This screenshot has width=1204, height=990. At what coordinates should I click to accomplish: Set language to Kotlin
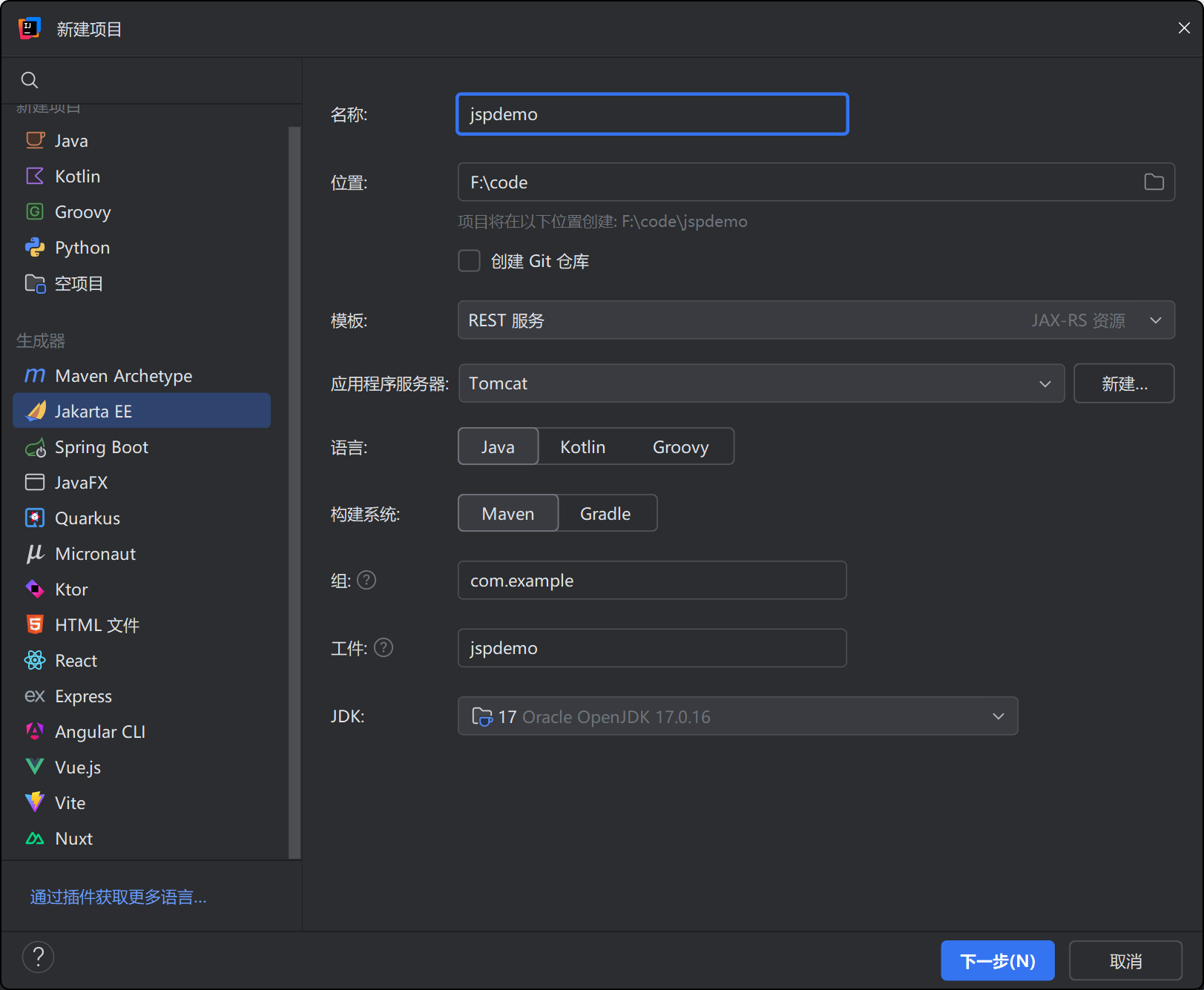(583, 446)
